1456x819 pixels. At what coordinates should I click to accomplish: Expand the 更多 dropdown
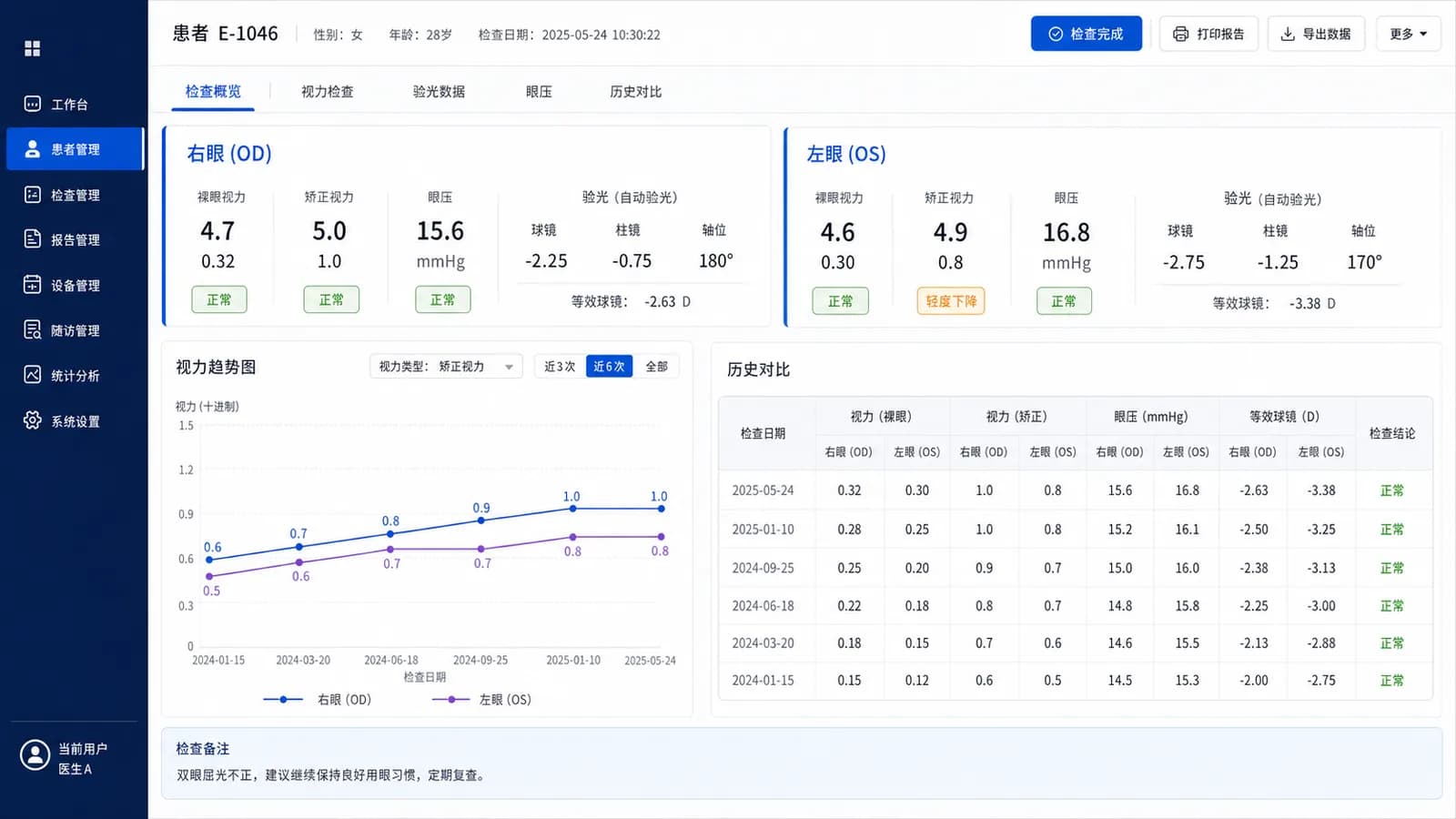[x=1408, y=34]
